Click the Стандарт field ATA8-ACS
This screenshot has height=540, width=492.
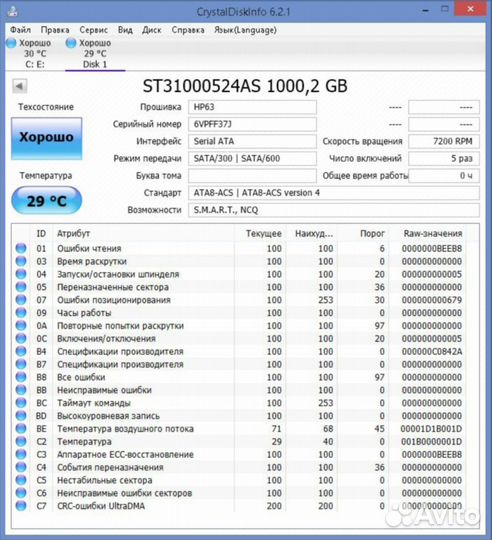point(334,193)
